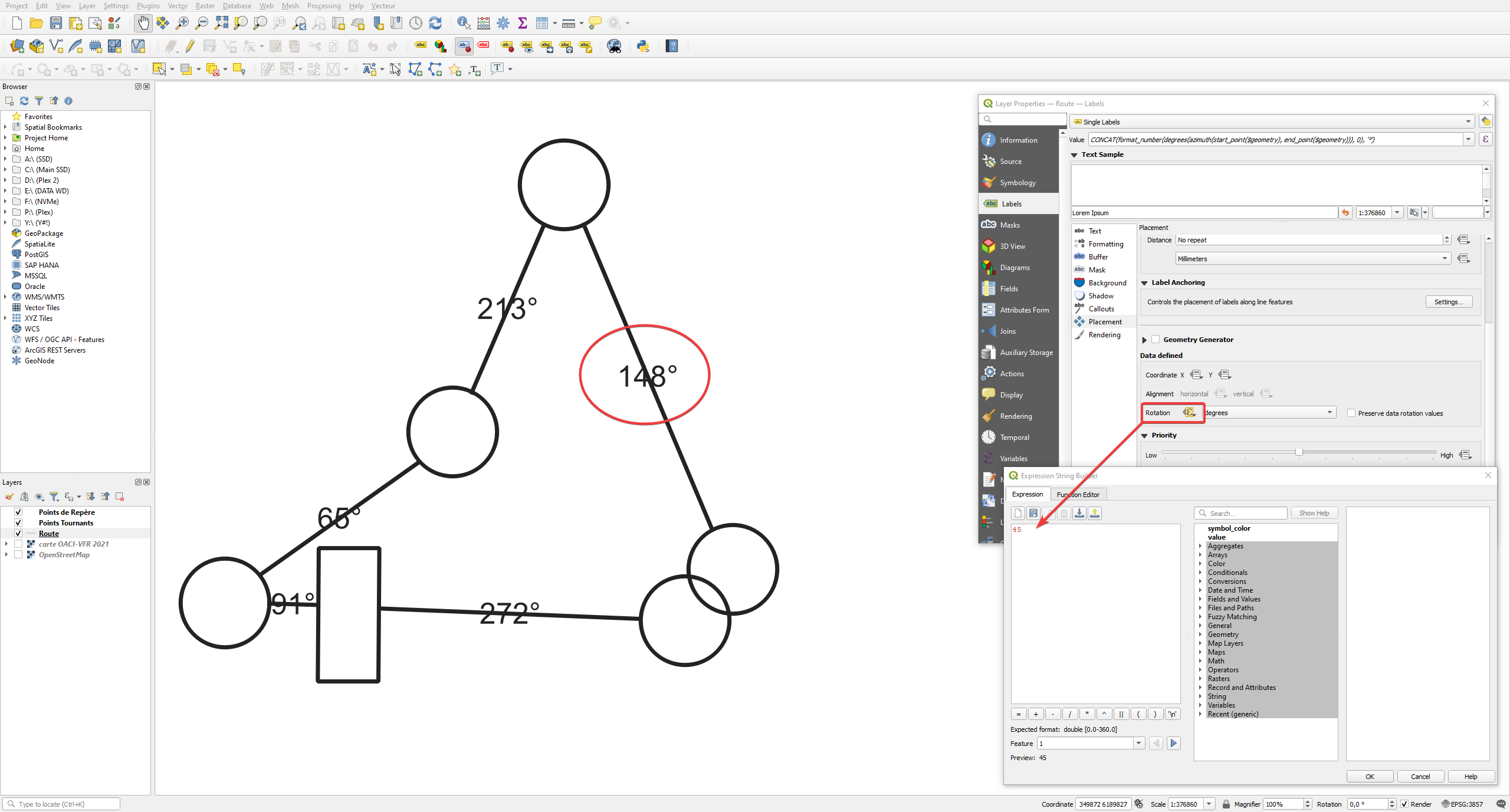This screenshot has width=1510, height=812.
Task: Open the Statistical Summary sigma icon
Action: pyautogui.click(x=522, y=23)
